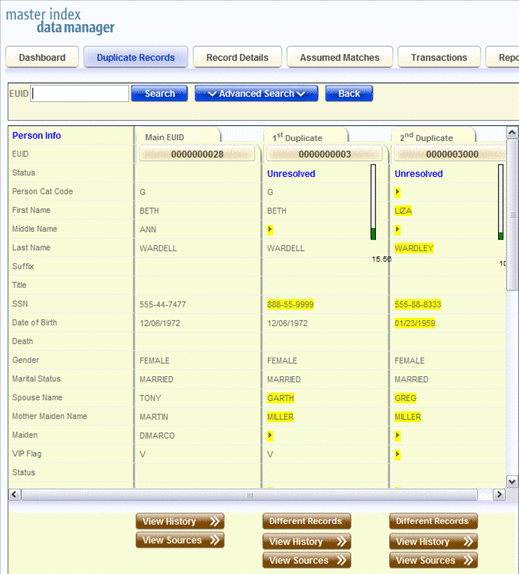Image resolution: width=519 pixels, height=574 pixels.
Task: Select the Main EUID column tab
Action: point(178,137)
